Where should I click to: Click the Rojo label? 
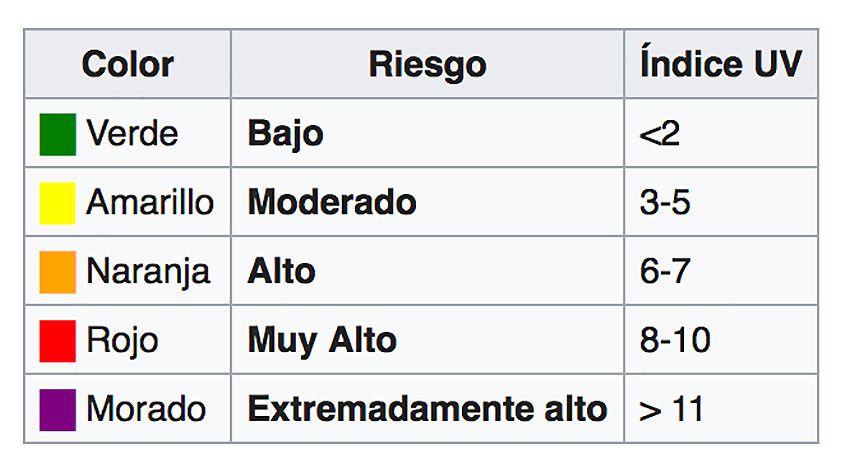pos(122,341)
